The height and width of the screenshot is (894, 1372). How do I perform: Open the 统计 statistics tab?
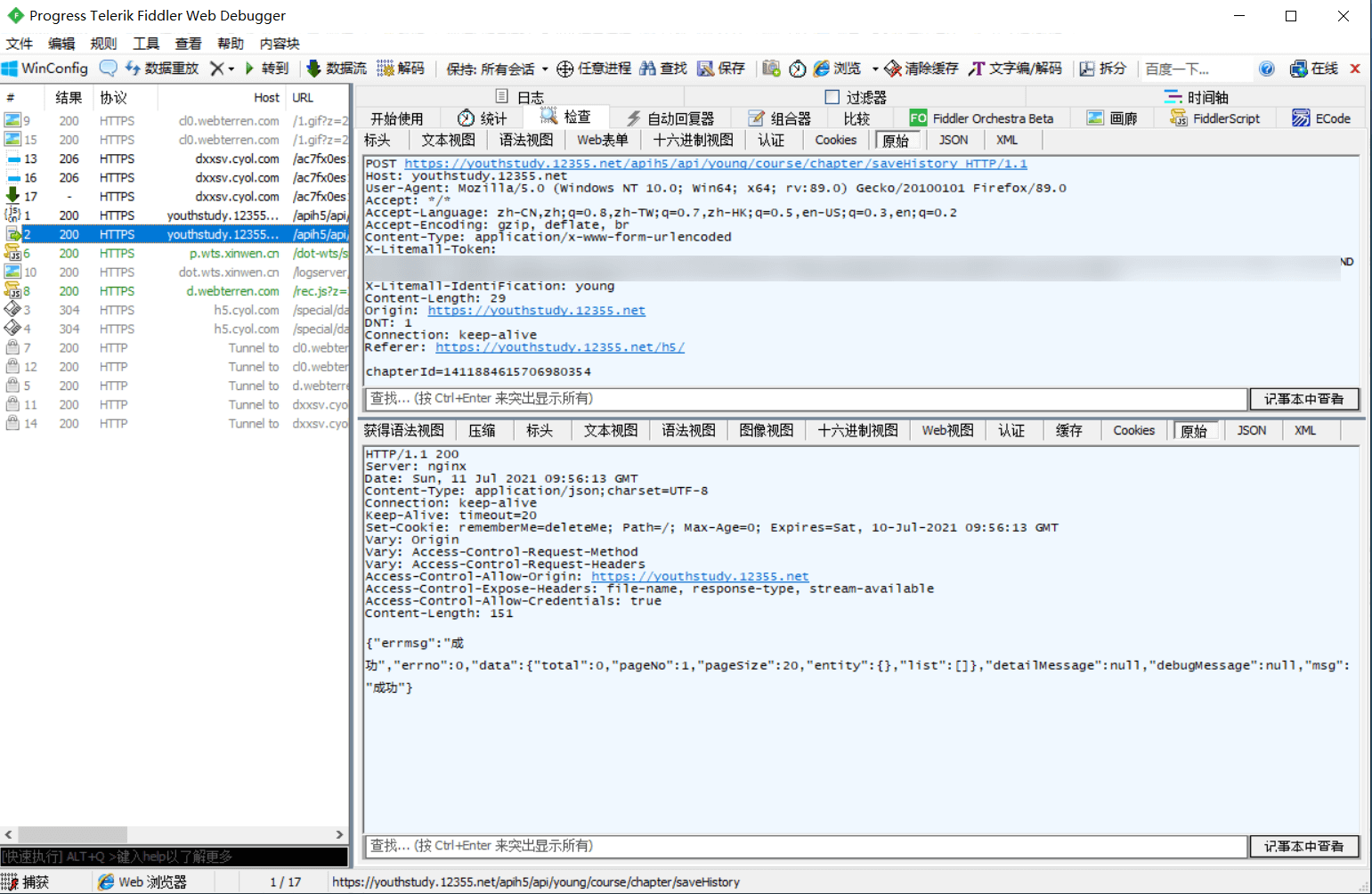pos(482,118)
